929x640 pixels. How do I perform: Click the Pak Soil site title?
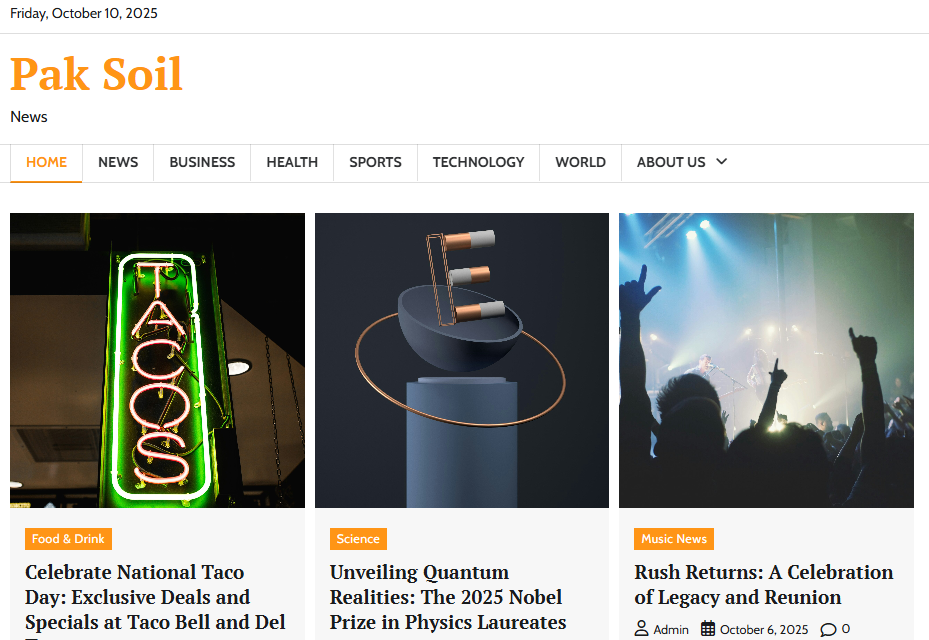pyautogui.click(x=97, y=75)
